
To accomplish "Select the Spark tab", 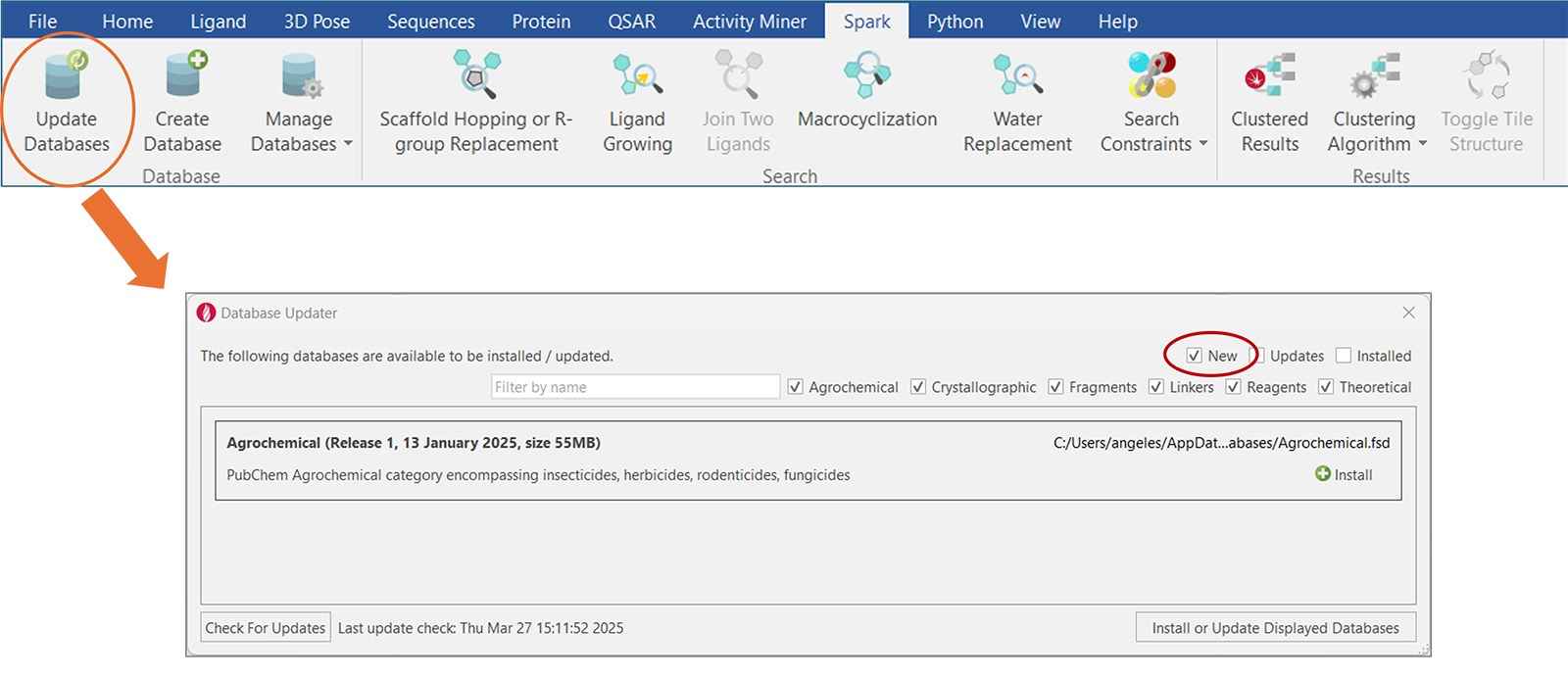I will (x=867, y=22).
